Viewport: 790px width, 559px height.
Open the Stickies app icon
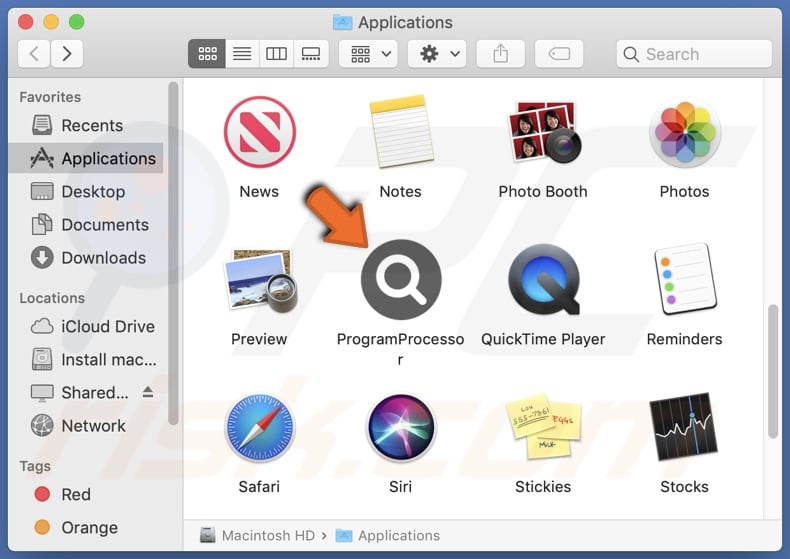[543, 428]
